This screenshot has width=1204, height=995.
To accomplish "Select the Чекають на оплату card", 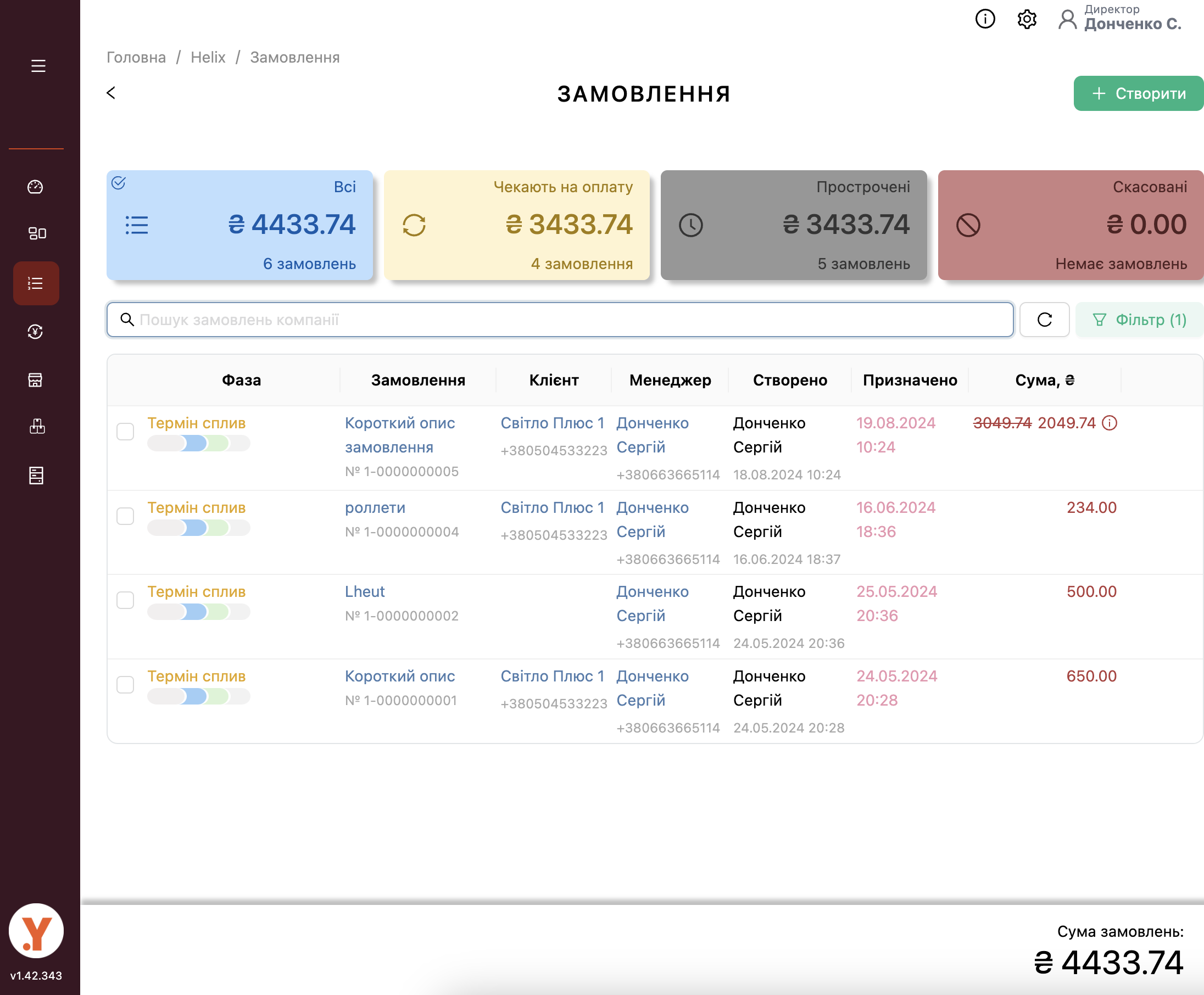I will click(x=516, y=225).
